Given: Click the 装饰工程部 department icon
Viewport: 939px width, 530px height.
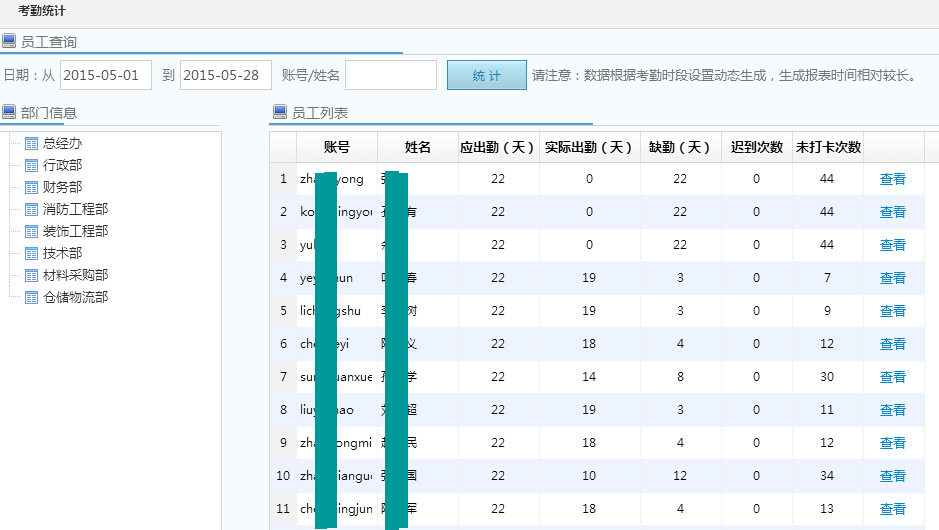Looking at the screenshot, I should pos(31,231).
